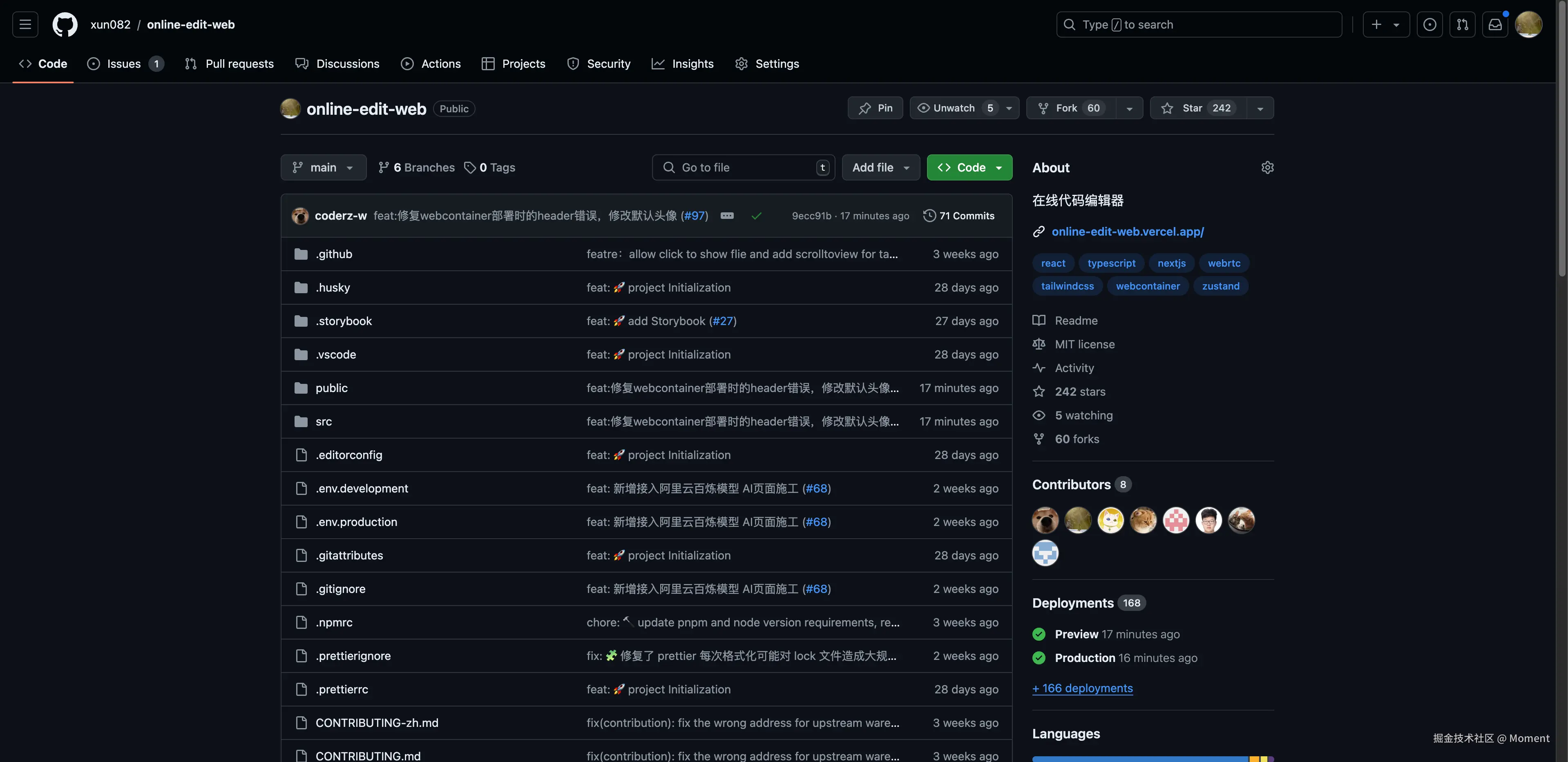Expand the commit message ellipsis icon
Screen dimensions: 1568x762
point(727,216)
